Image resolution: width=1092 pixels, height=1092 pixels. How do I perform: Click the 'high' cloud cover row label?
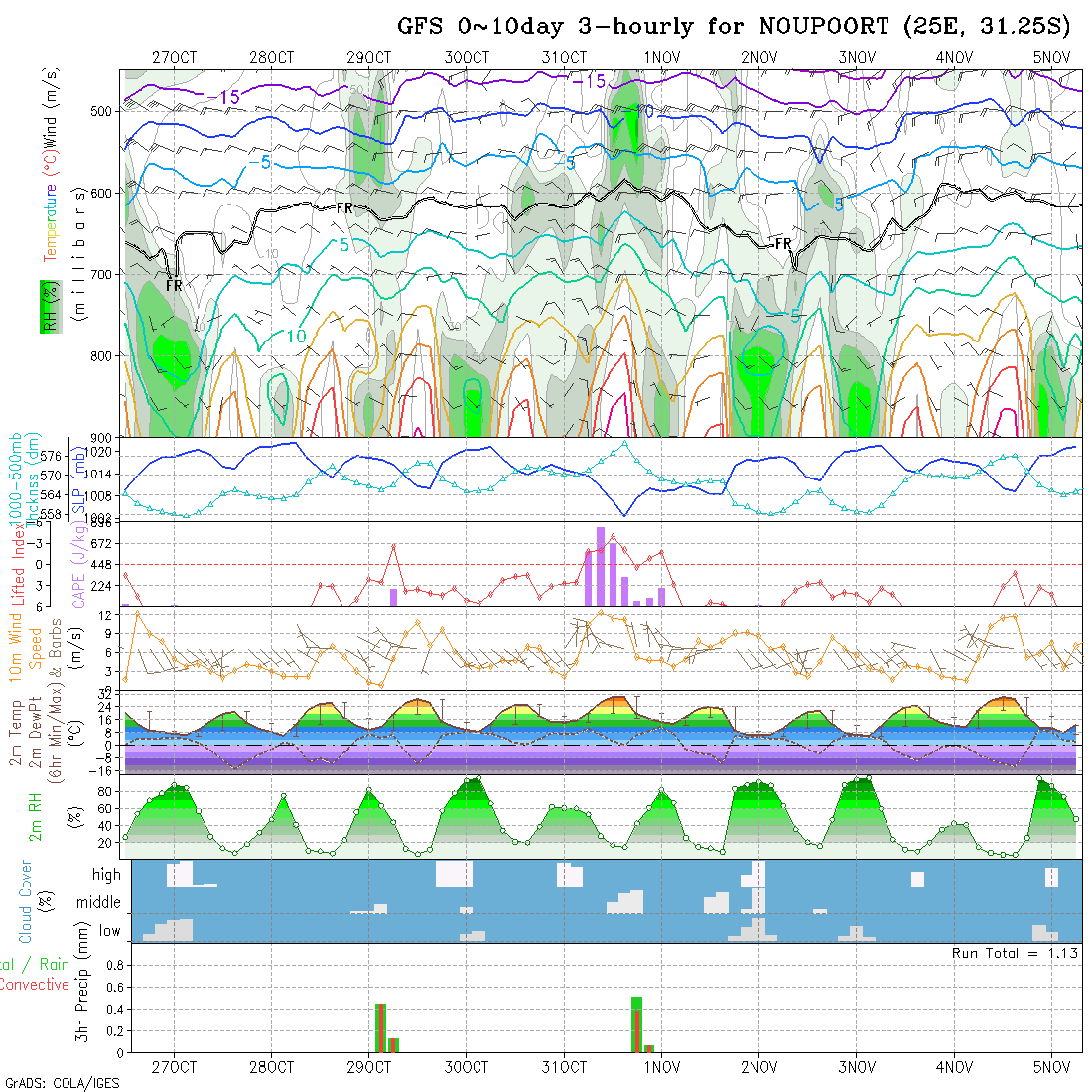tap(106, 875)
